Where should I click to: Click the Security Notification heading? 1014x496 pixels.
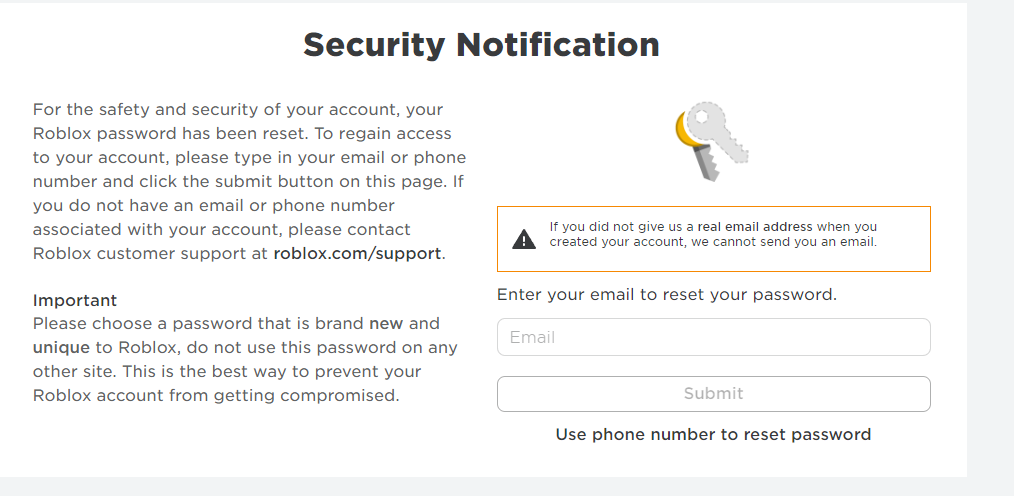tap(481, 45)
